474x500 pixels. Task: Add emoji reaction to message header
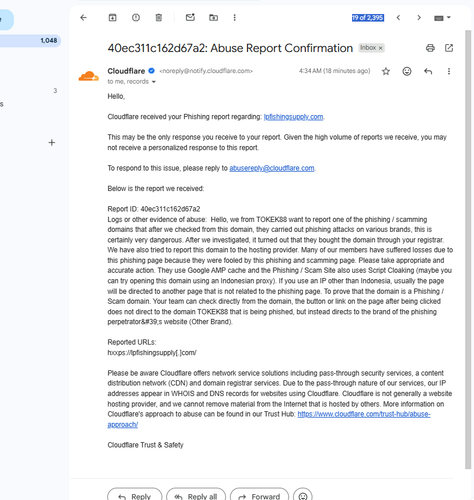point(407,71)
